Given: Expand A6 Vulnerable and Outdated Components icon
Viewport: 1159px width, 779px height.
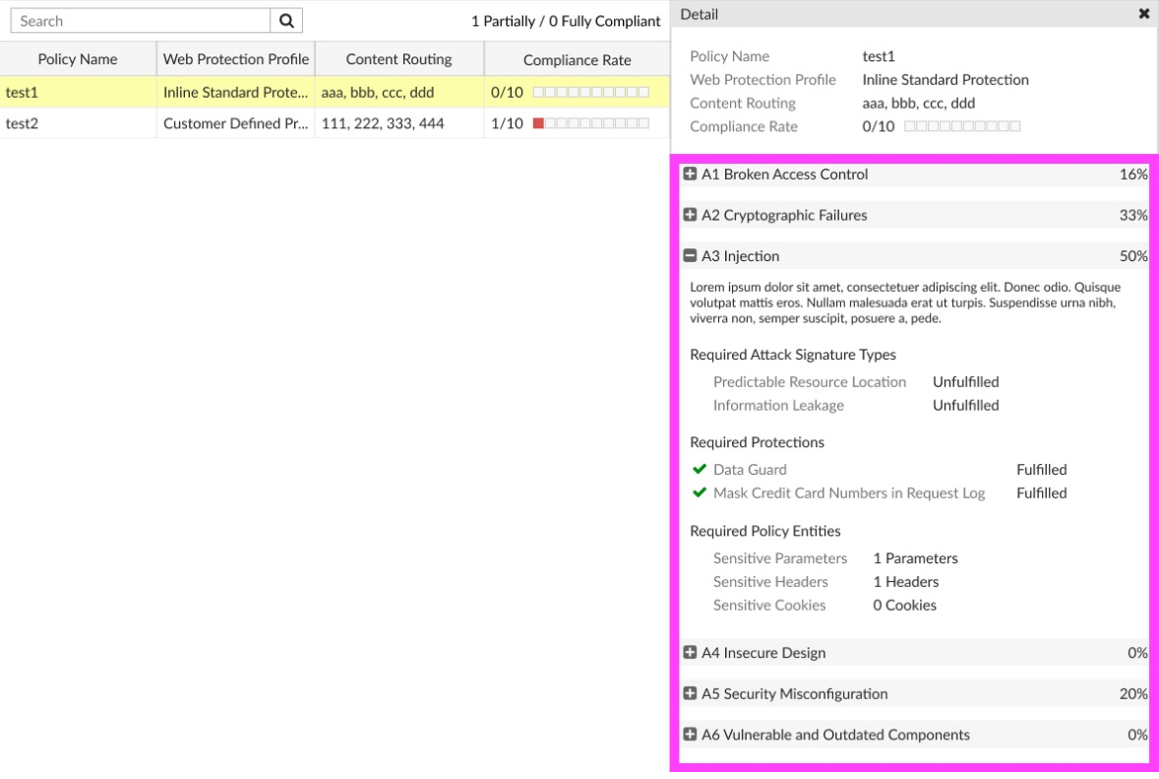Looking at the screenshot, I should point(690,734).
